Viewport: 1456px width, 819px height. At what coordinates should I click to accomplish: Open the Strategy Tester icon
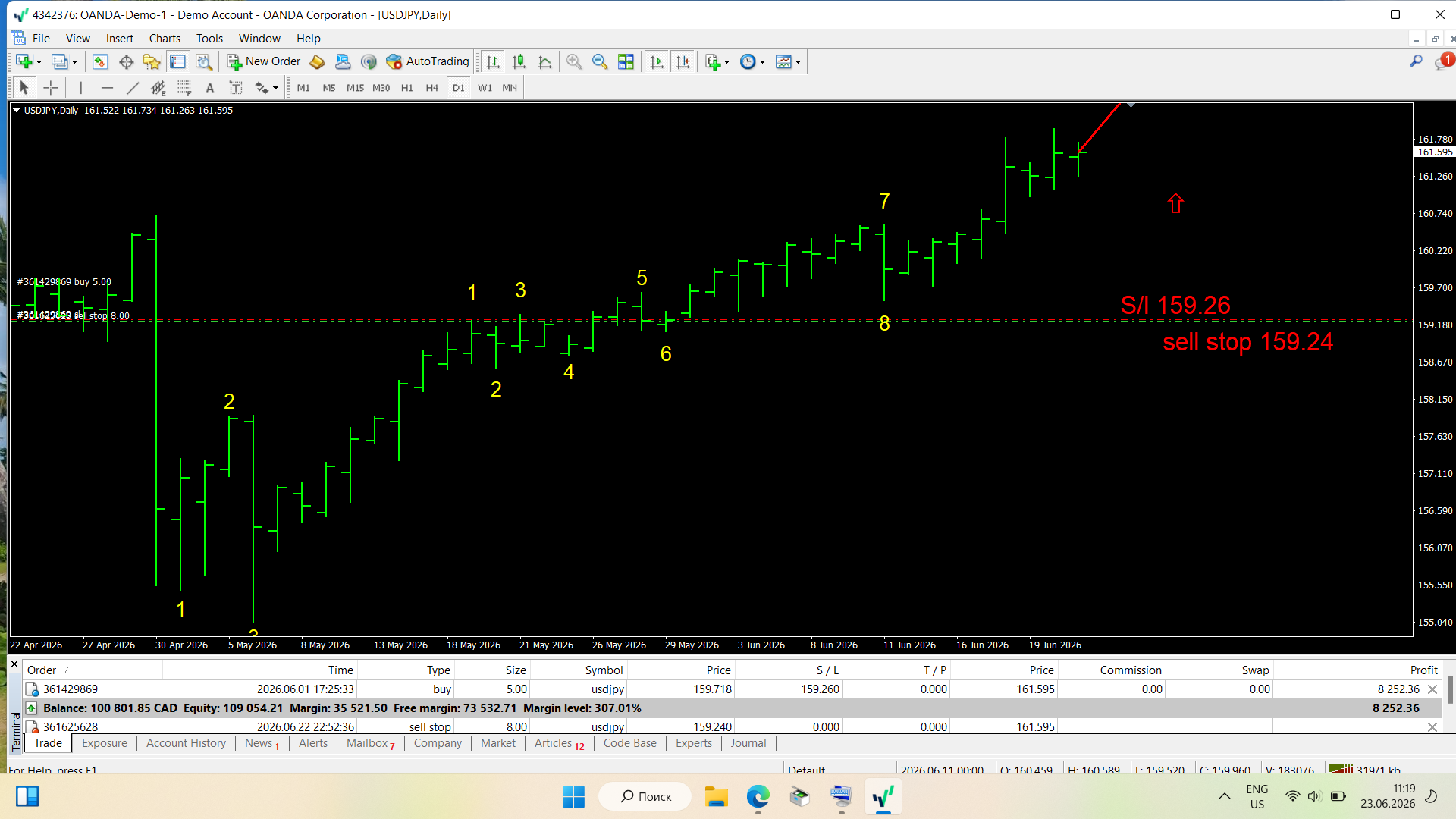click(x=203, y=62)
